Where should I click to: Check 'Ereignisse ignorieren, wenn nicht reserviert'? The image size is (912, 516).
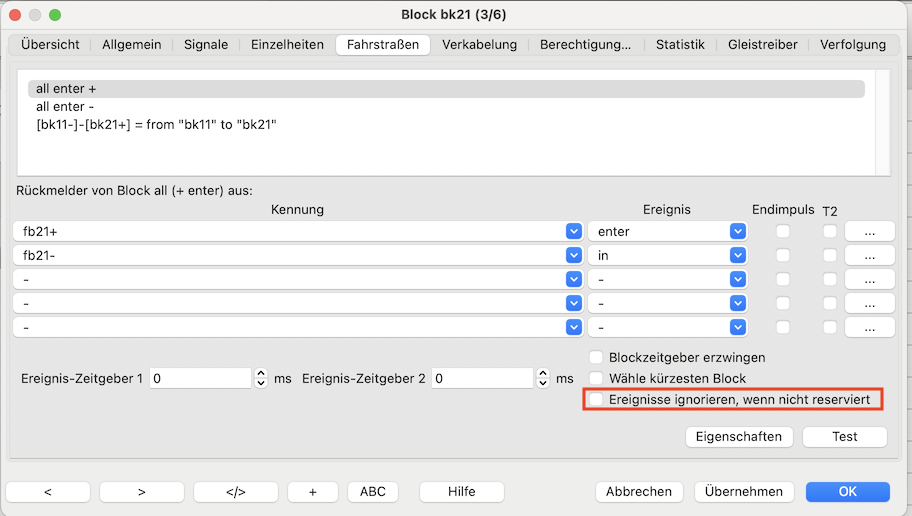tap(596, 400)
